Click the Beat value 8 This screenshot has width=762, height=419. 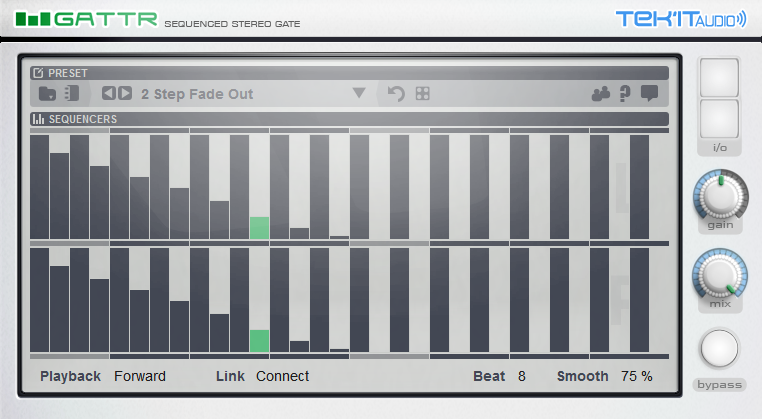click(521, 376)
